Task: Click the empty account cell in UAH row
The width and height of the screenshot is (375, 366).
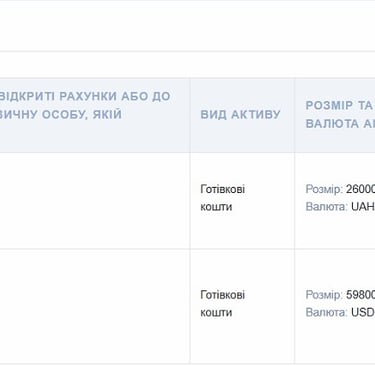Action: [95, 201]
